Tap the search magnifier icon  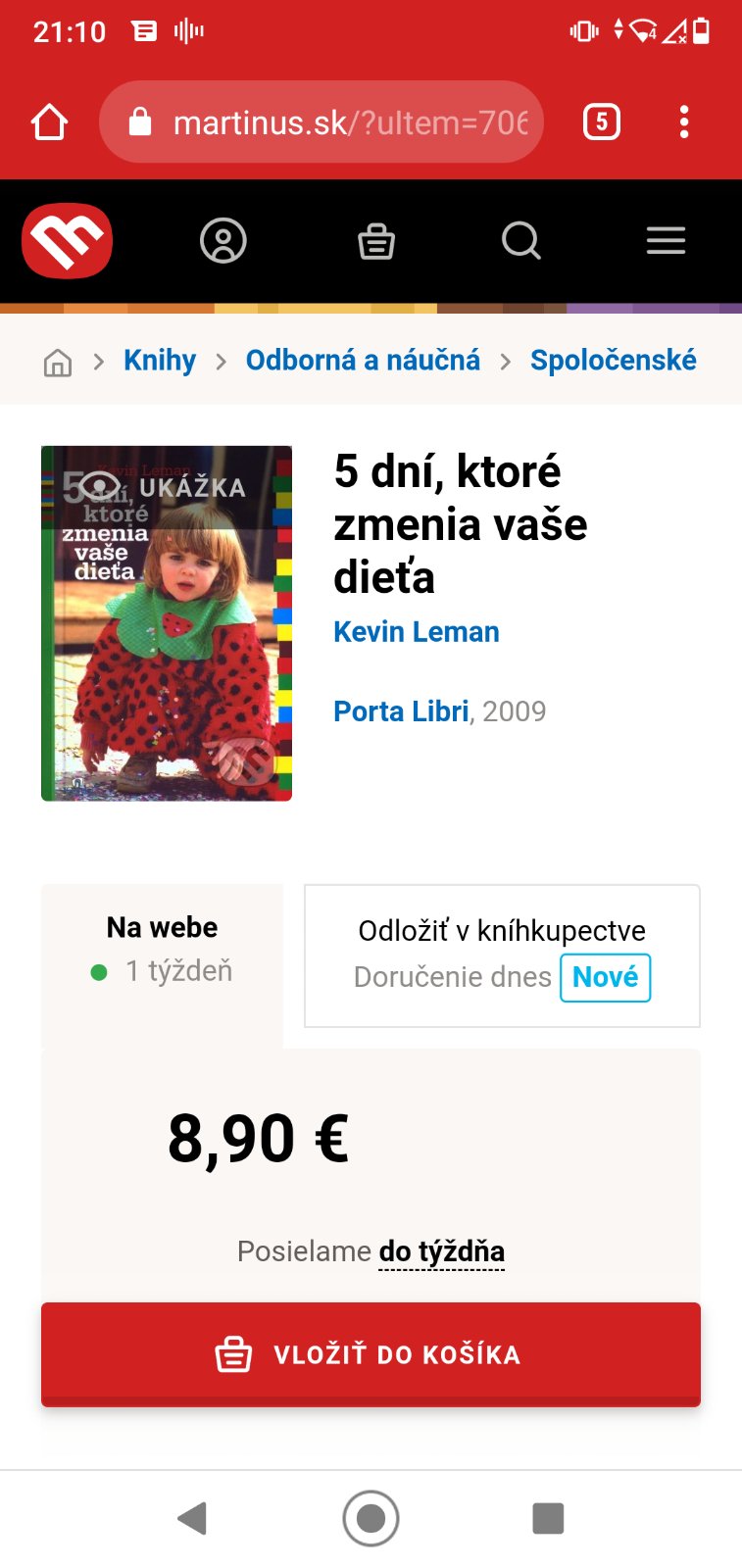coord(520,241)
